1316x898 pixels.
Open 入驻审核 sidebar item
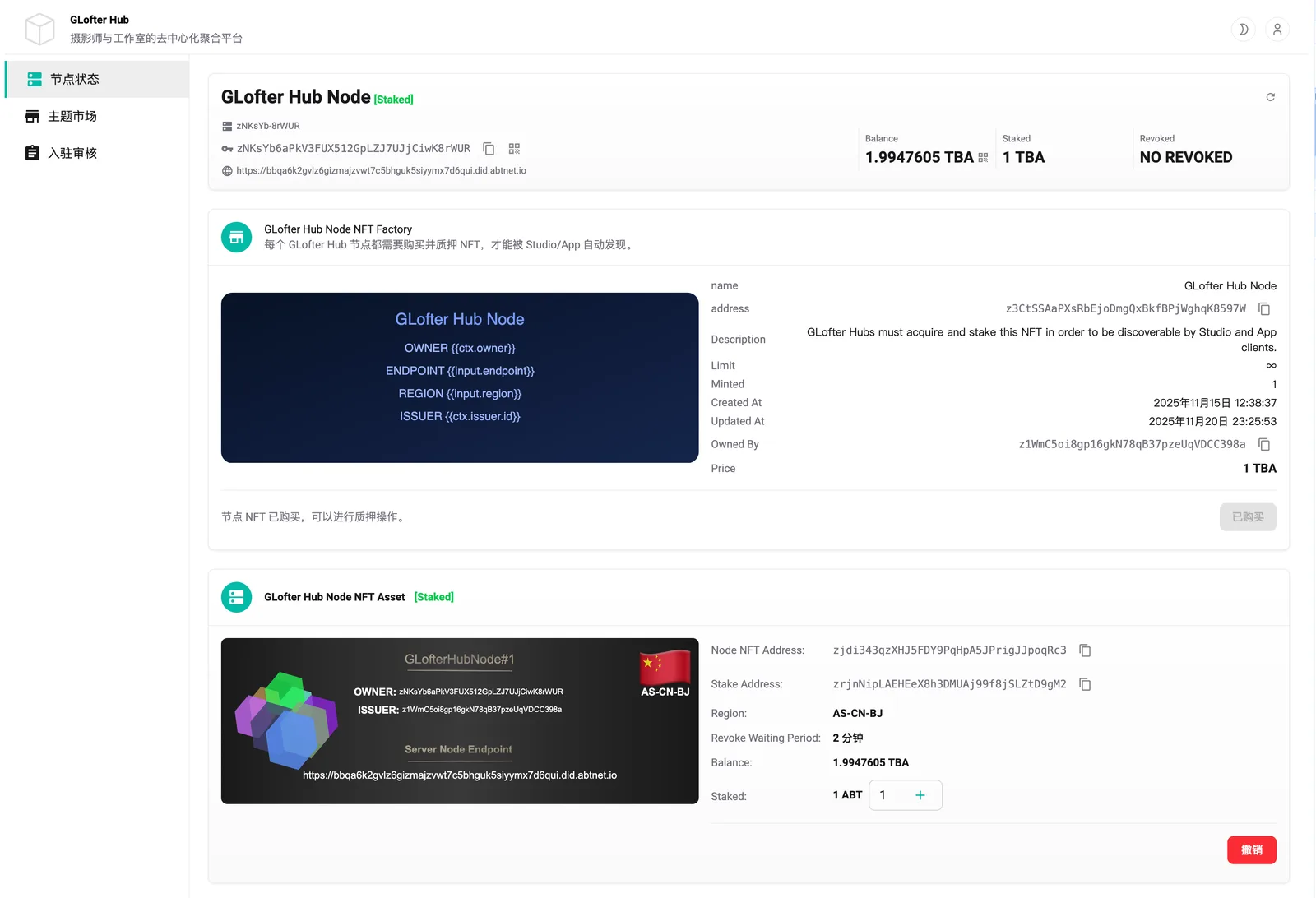tap(97, 153)
